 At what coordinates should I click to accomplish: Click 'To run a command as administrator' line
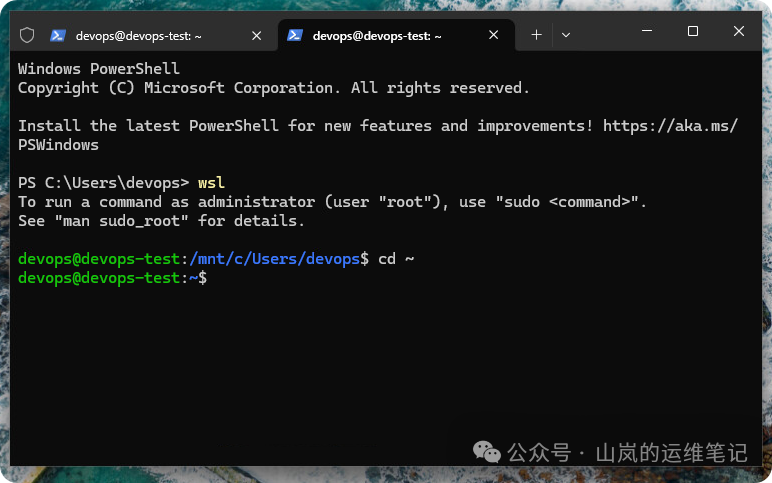[x=332, y=202]
